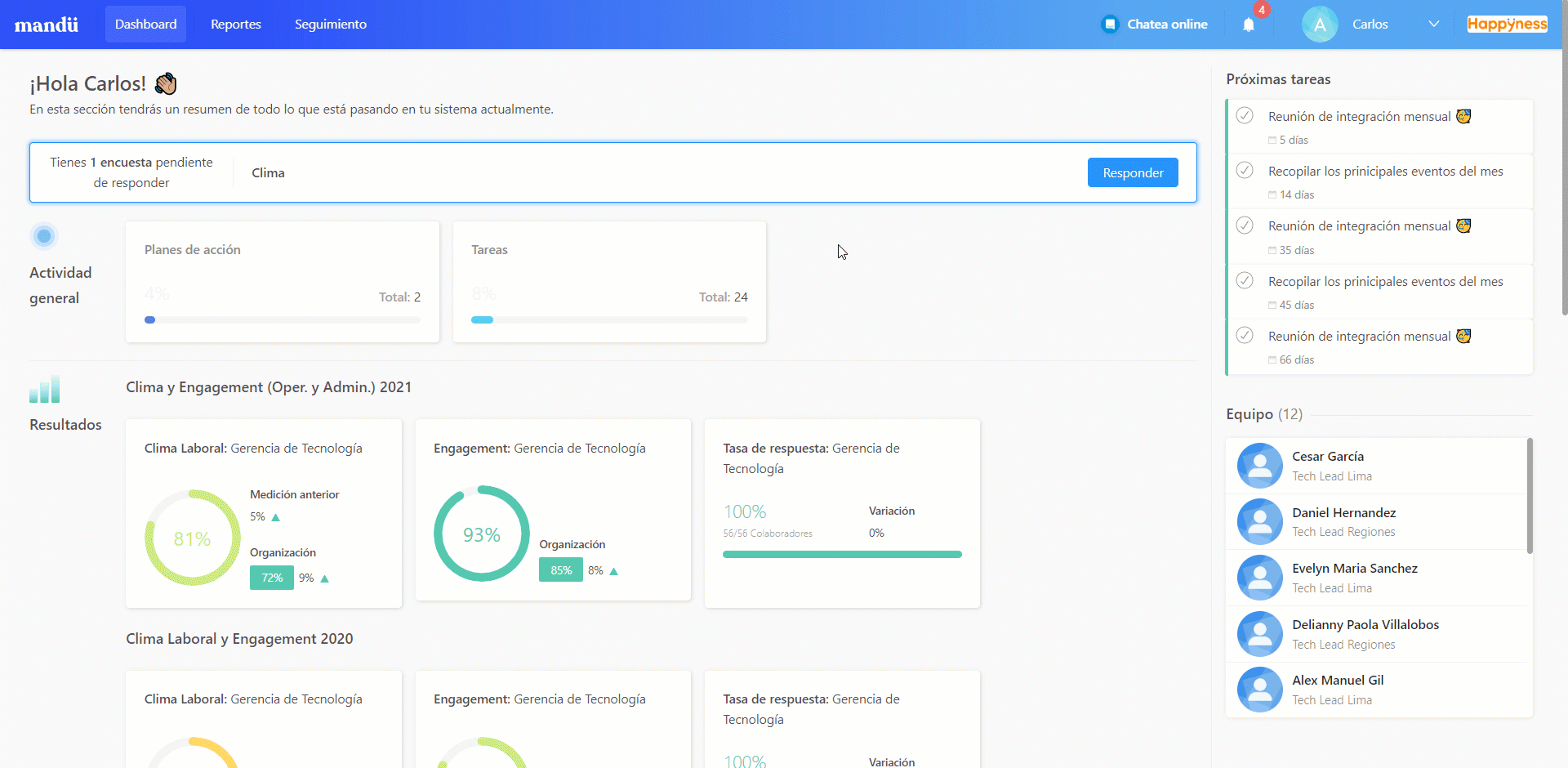This screenshot has height=768, width=1568.
Task: Click the 100% response rate progress bar
Action: [842, 554]
